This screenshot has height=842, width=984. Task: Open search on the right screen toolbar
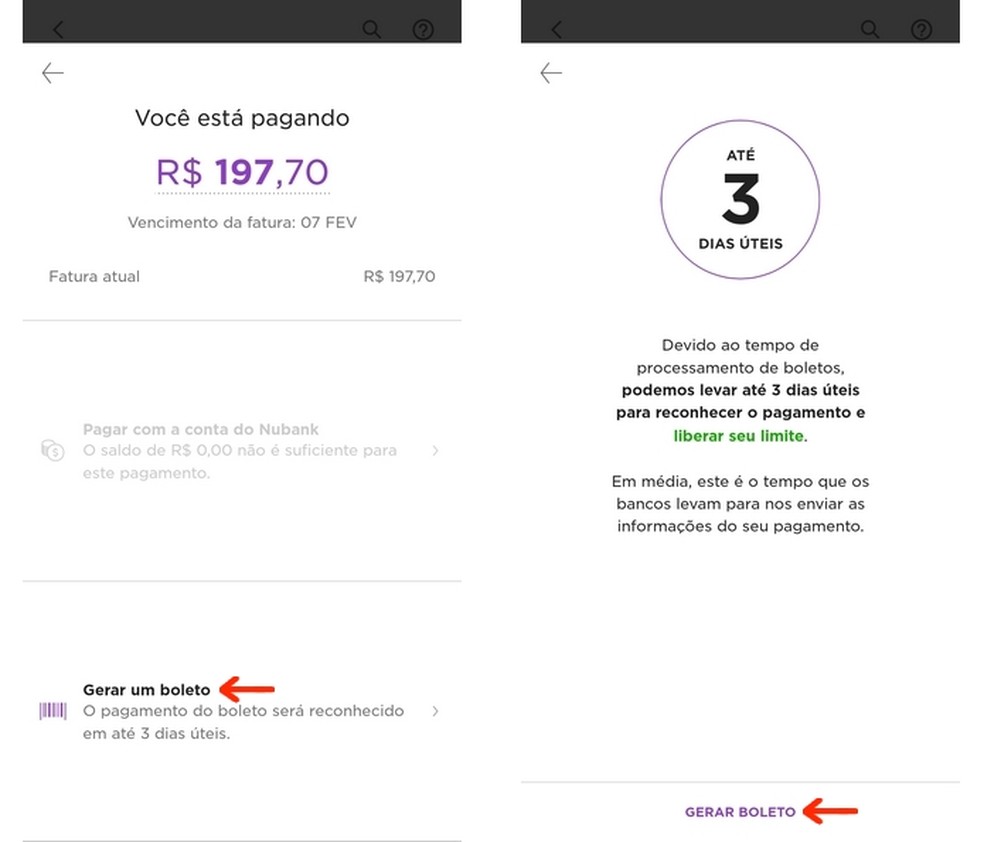tap(870, 29)
